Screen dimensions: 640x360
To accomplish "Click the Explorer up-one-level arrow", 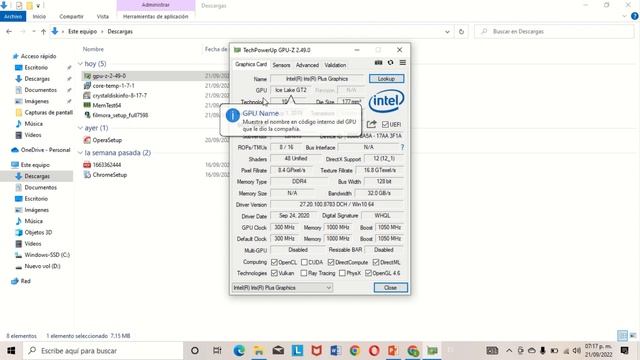I will point(43,31).
